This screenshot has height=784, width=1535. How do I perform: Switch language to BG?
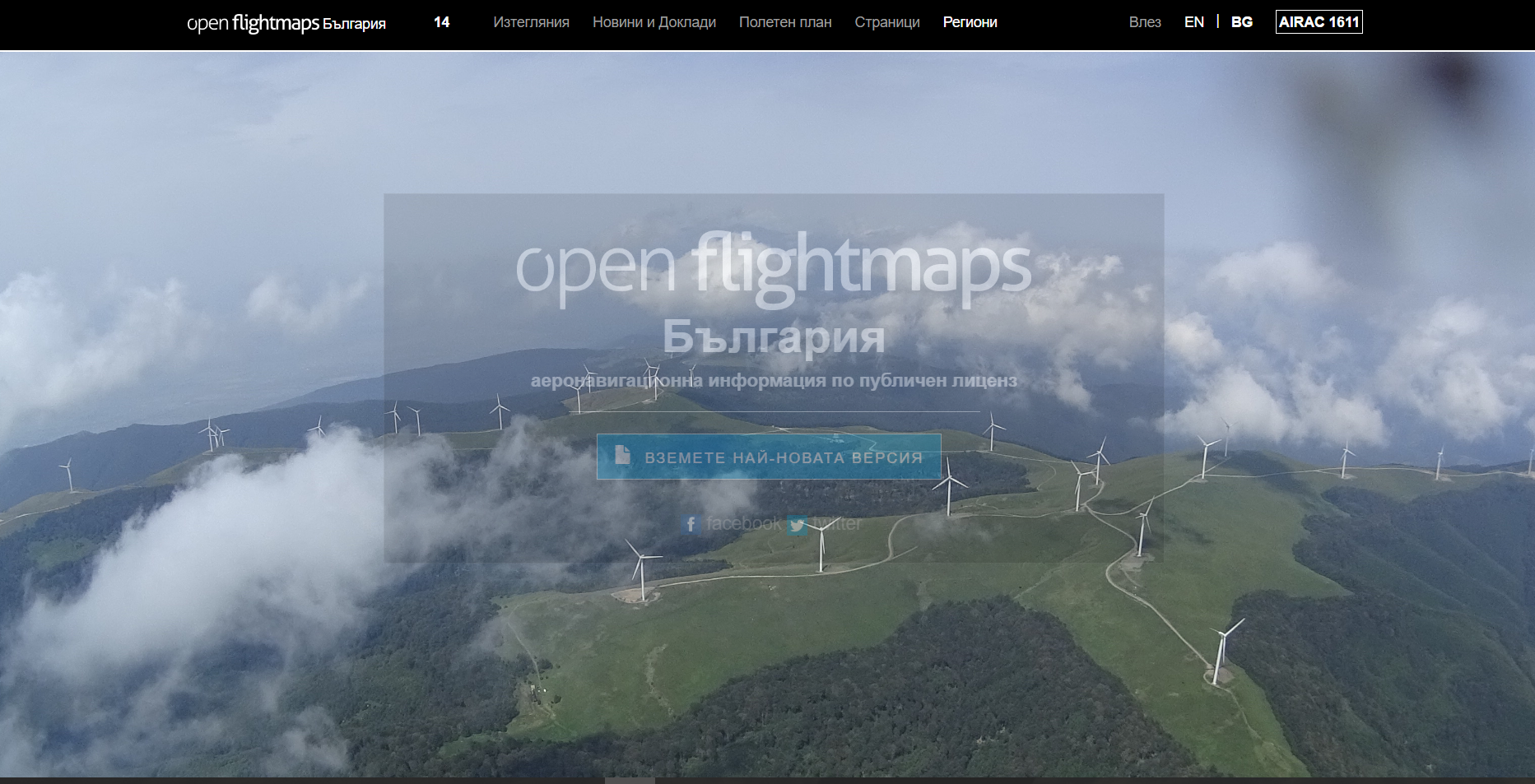[1241, 22]
